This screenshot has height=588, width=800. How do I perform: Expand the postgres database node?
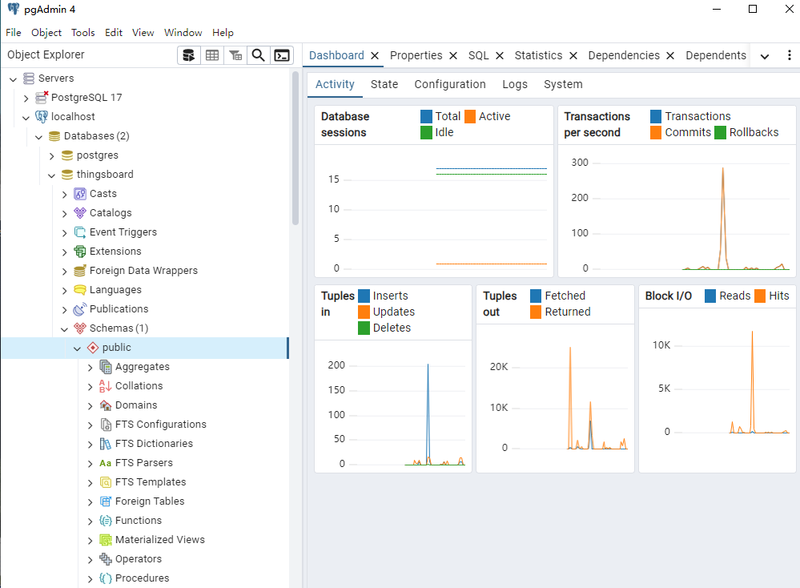pos(52,156)
